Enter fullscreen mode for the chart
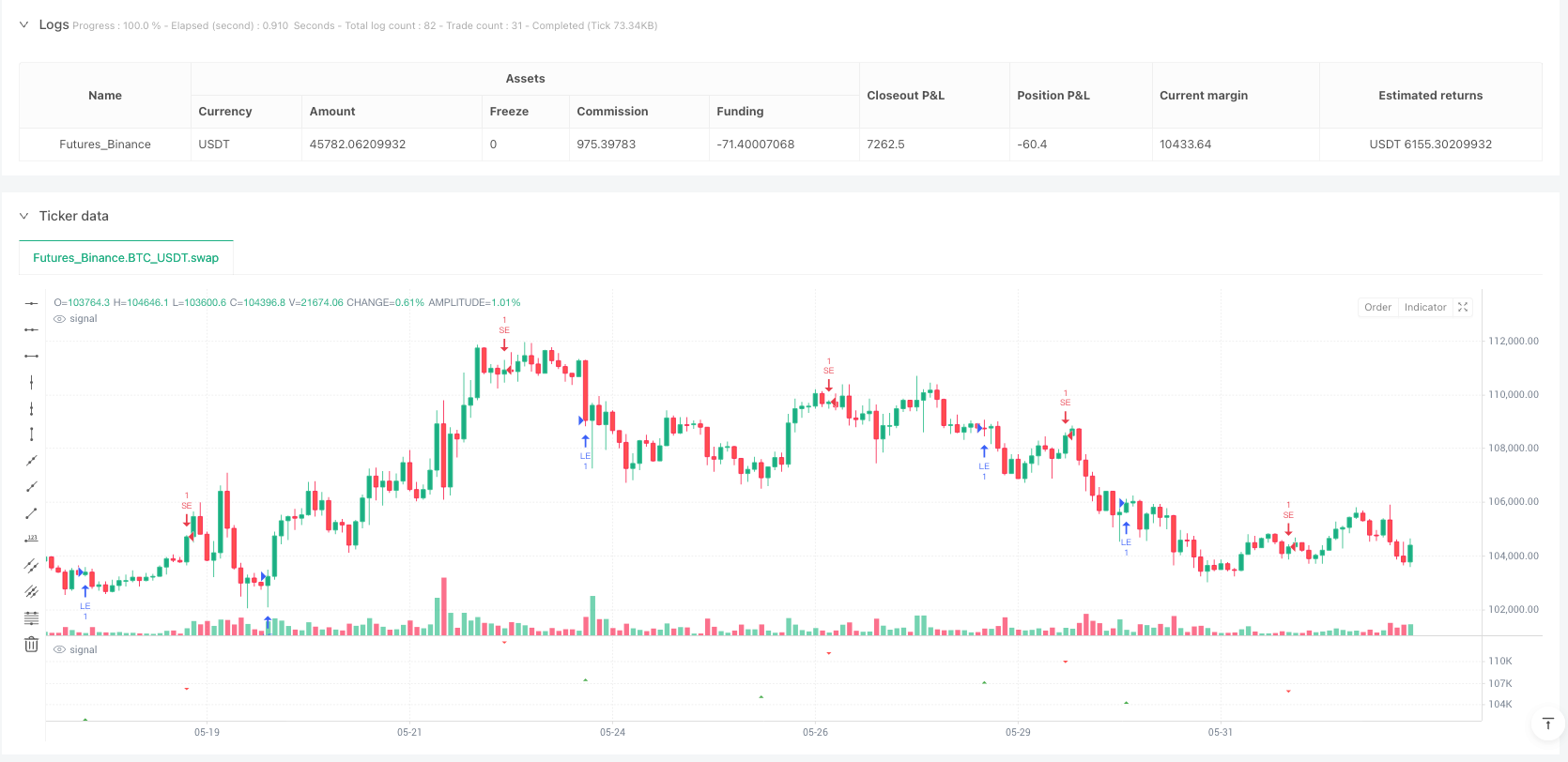1568x762 pixels. pyautogui.click(x=1462, y=307)
